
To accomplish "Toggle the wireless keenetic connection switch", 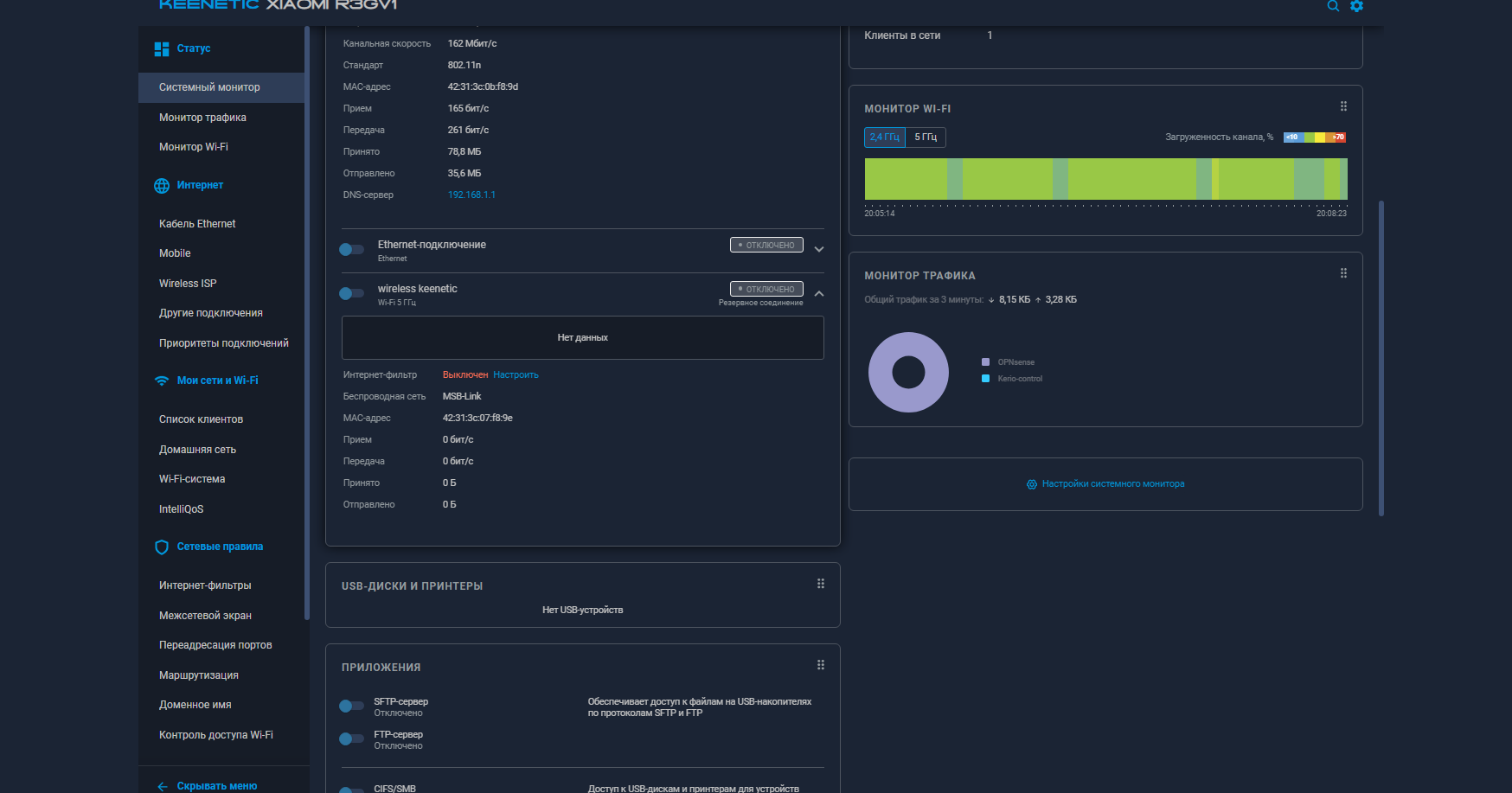I will click(x=351, y=293).
